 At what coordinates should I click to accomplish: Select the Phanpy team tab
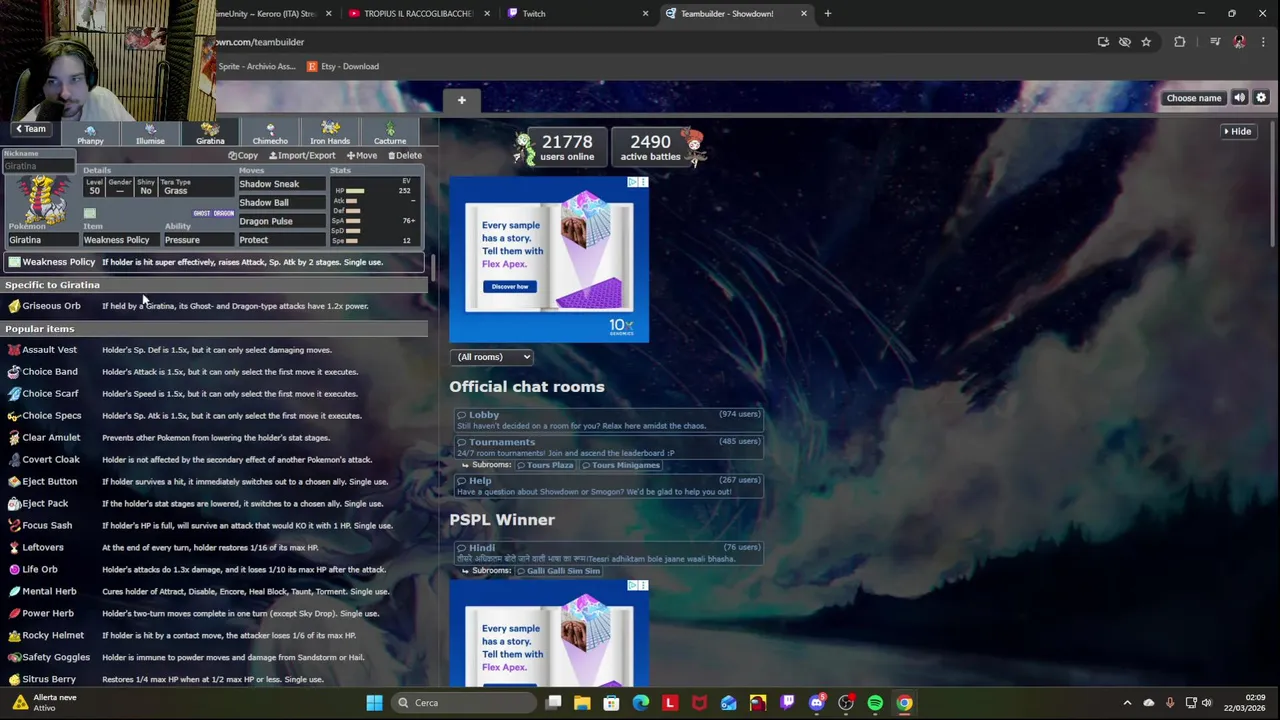pyautogui.click(x=90, y=133)
